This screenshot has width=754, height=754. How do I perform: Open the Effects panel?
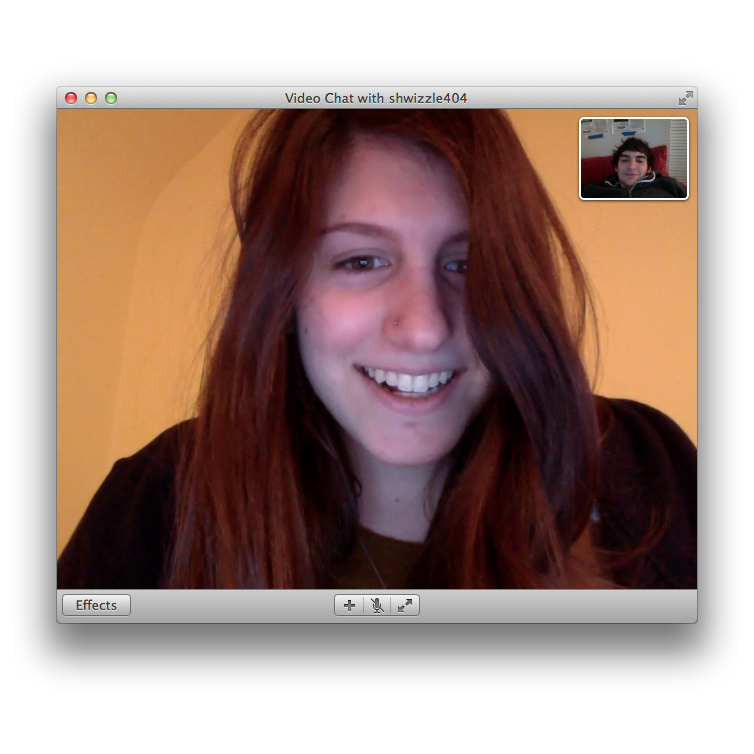click(96, 605)
